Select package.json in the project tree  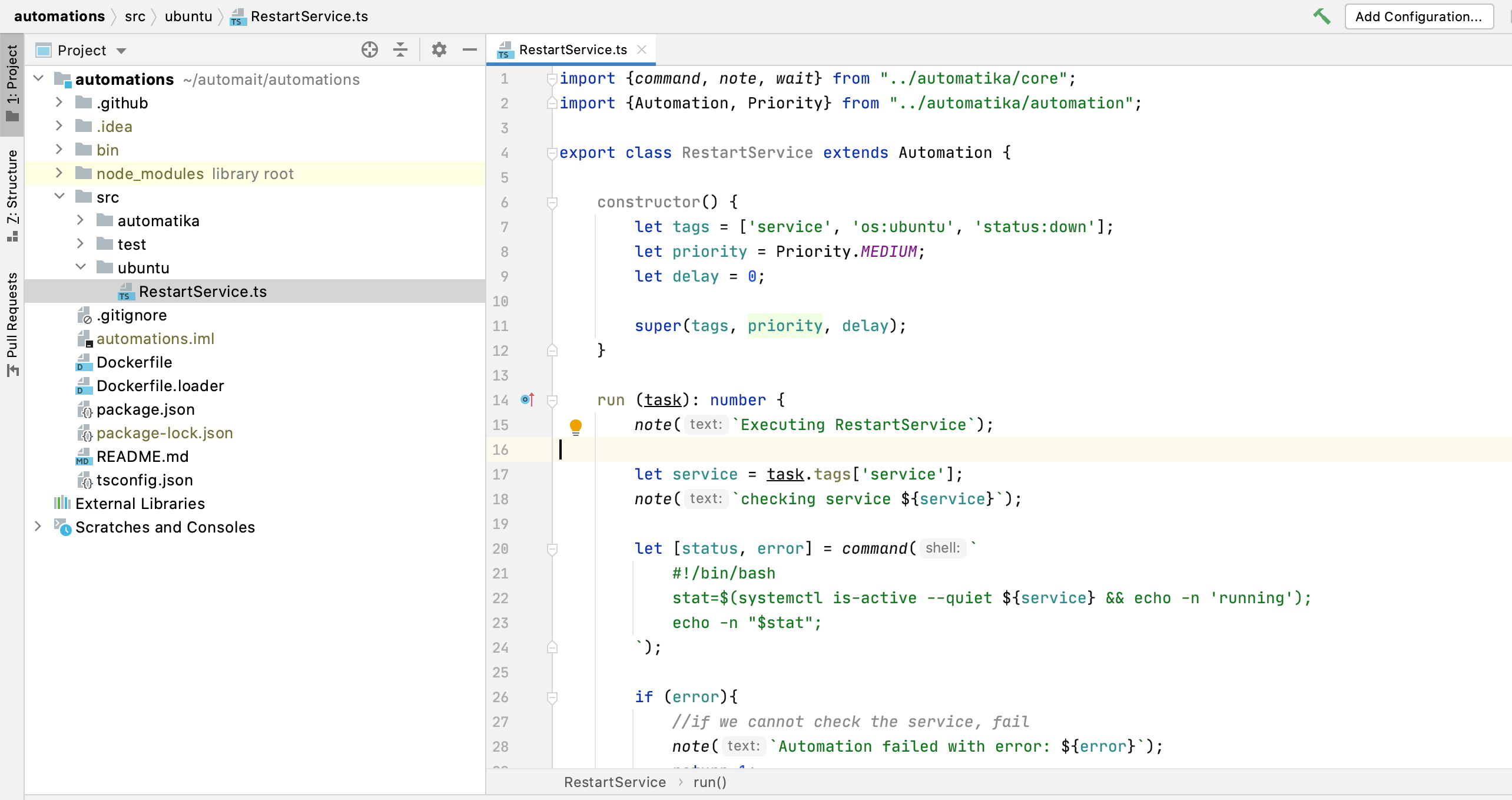click(x=146, y=409)
